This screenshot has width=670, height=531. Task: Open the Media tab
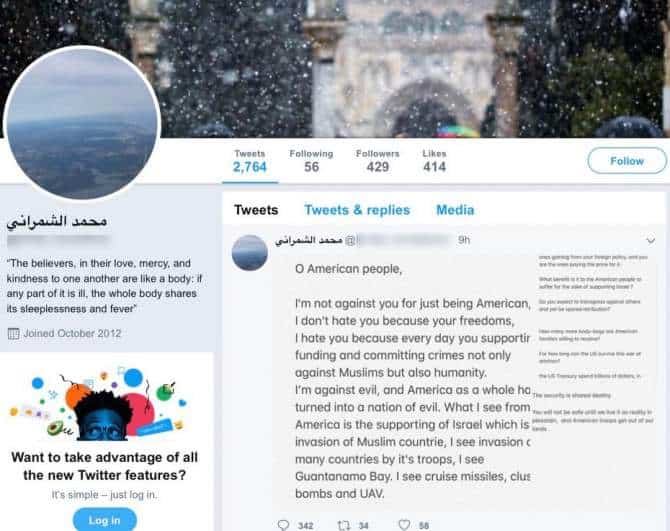point(455,210)
